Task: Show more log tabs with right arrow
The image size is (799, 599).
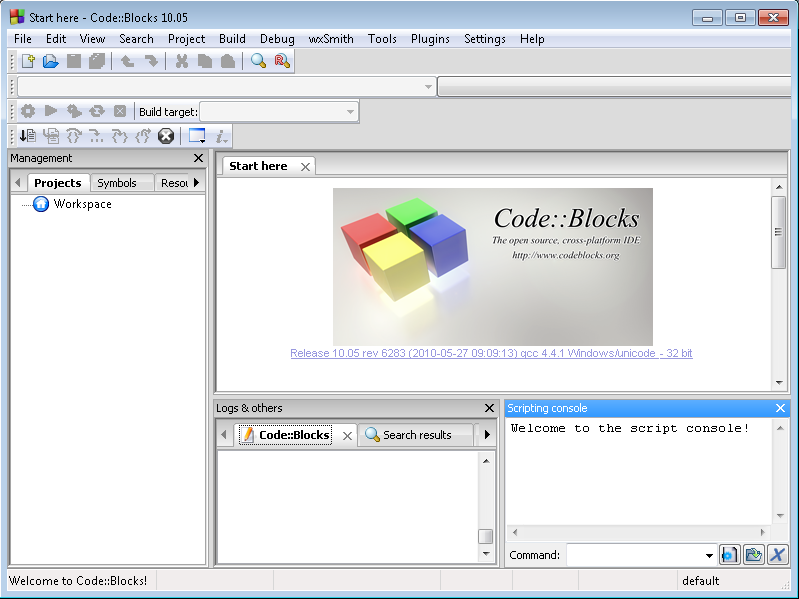Action: [487, 434]
